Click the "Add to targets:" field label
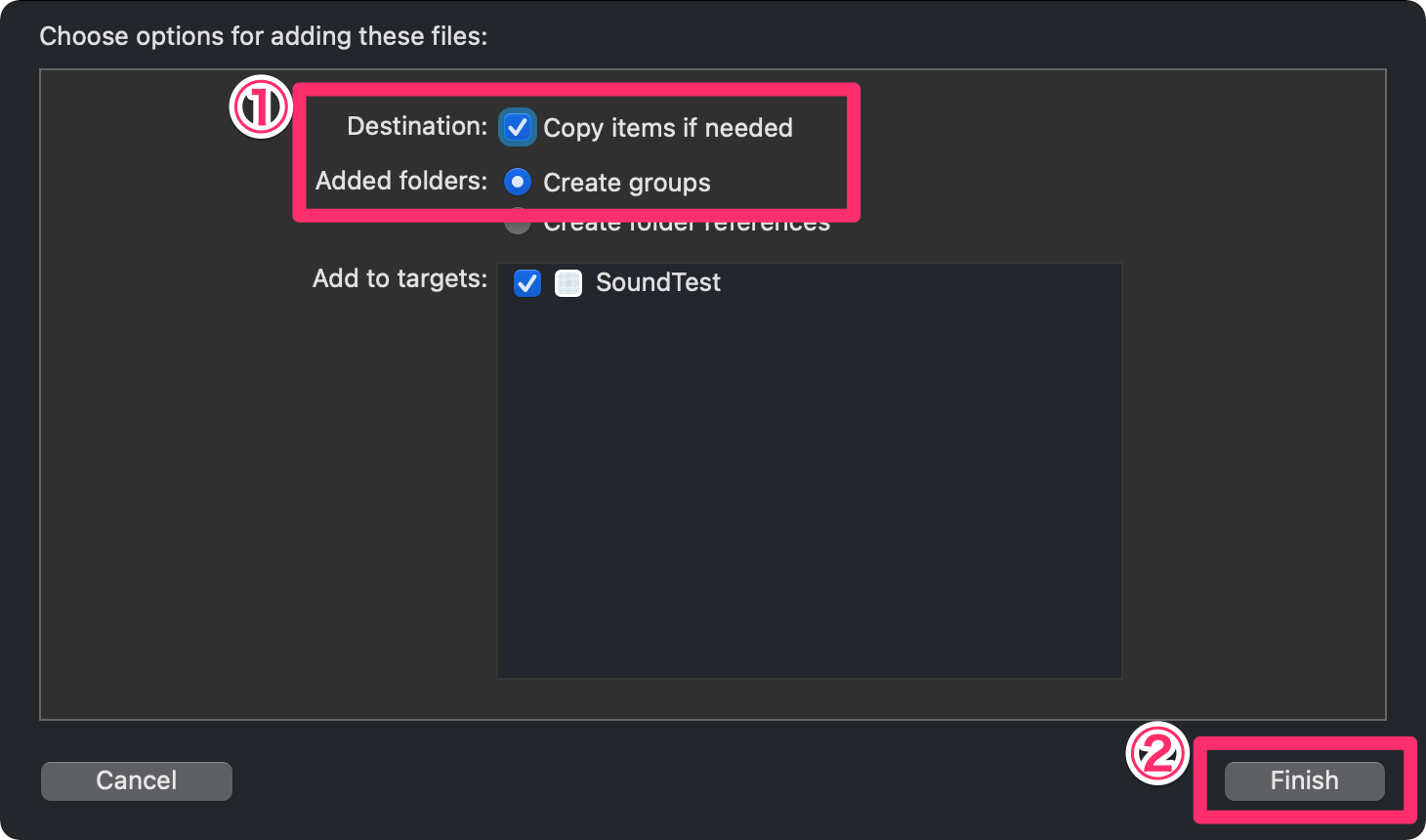This screenshot has width=1426, height=840. (399, 278)
